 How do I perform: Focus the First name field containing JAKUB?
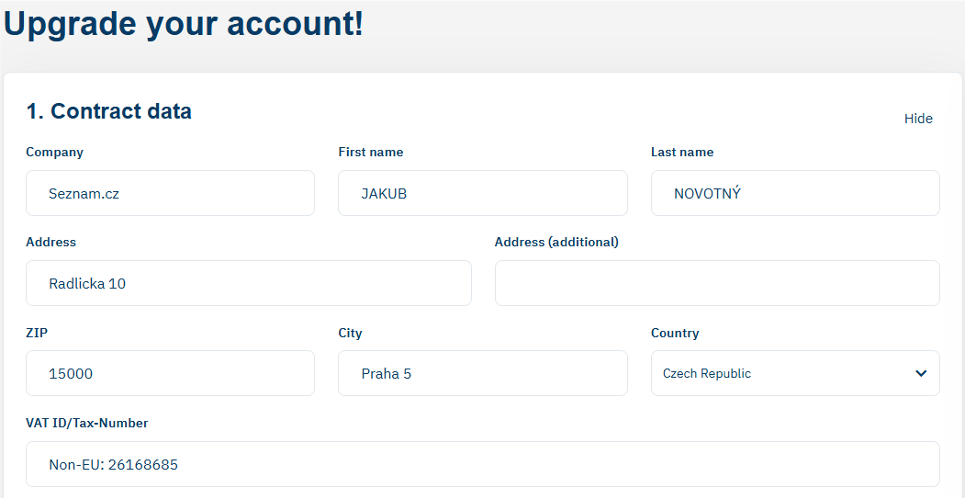[482, 193]
